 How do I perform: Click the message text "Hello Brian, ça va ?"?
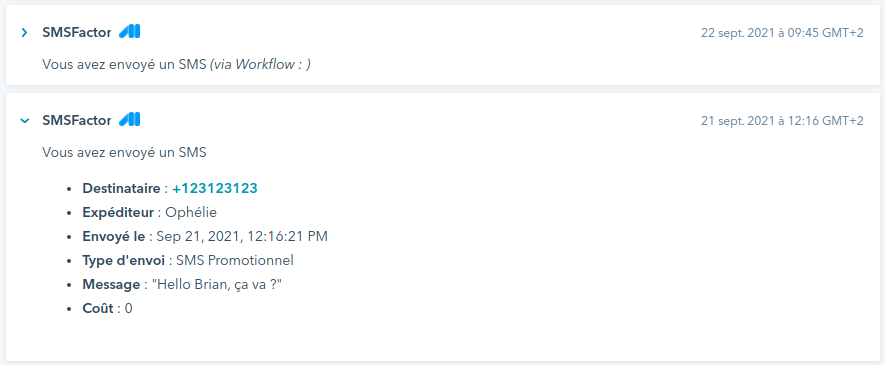pos(217,285)
